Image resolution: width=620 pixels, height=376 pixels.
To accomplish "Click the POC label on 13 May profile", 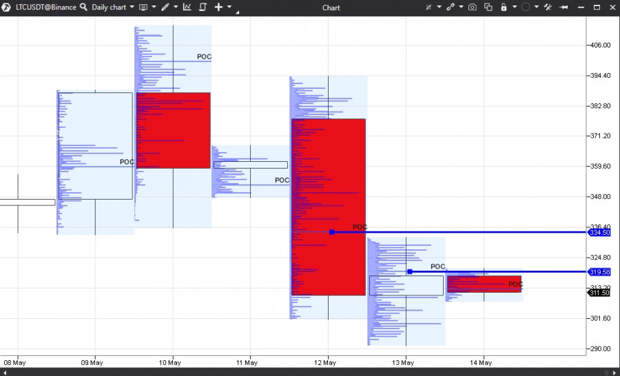I will click(x=438, y=266).
